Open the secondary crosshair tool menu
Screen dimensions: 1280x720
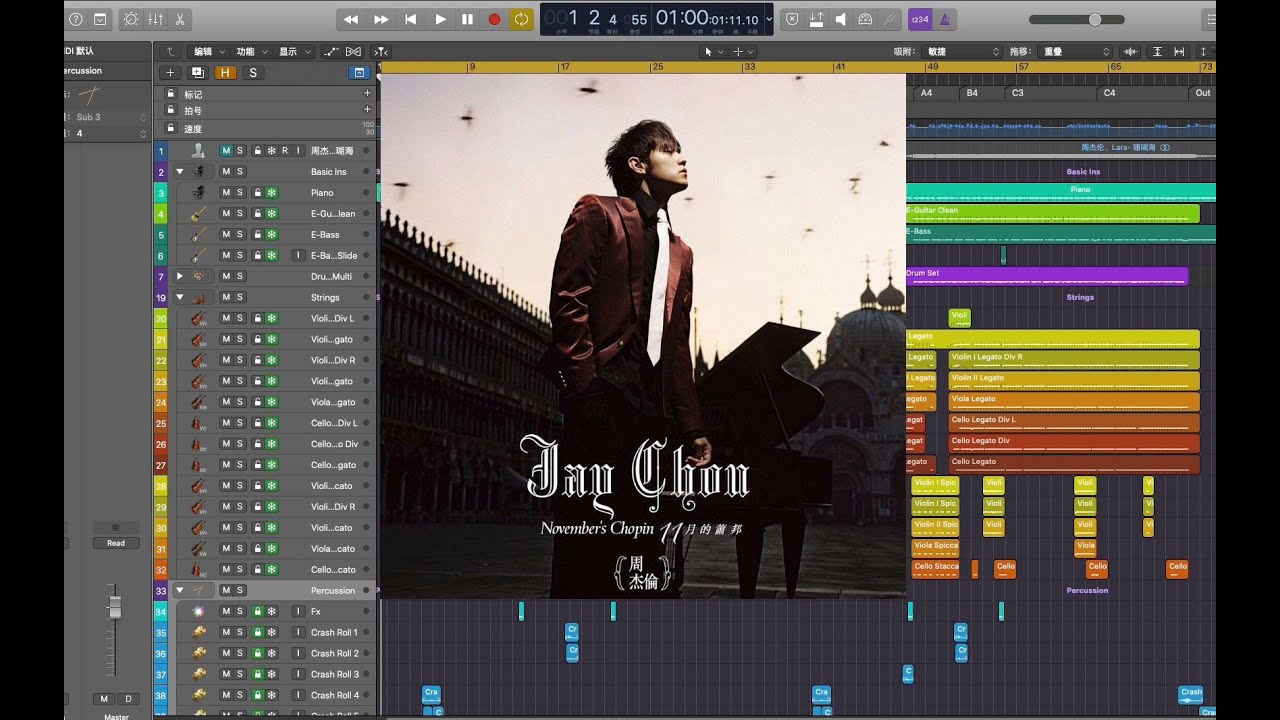pyautogui.click(x=744, y=51)
